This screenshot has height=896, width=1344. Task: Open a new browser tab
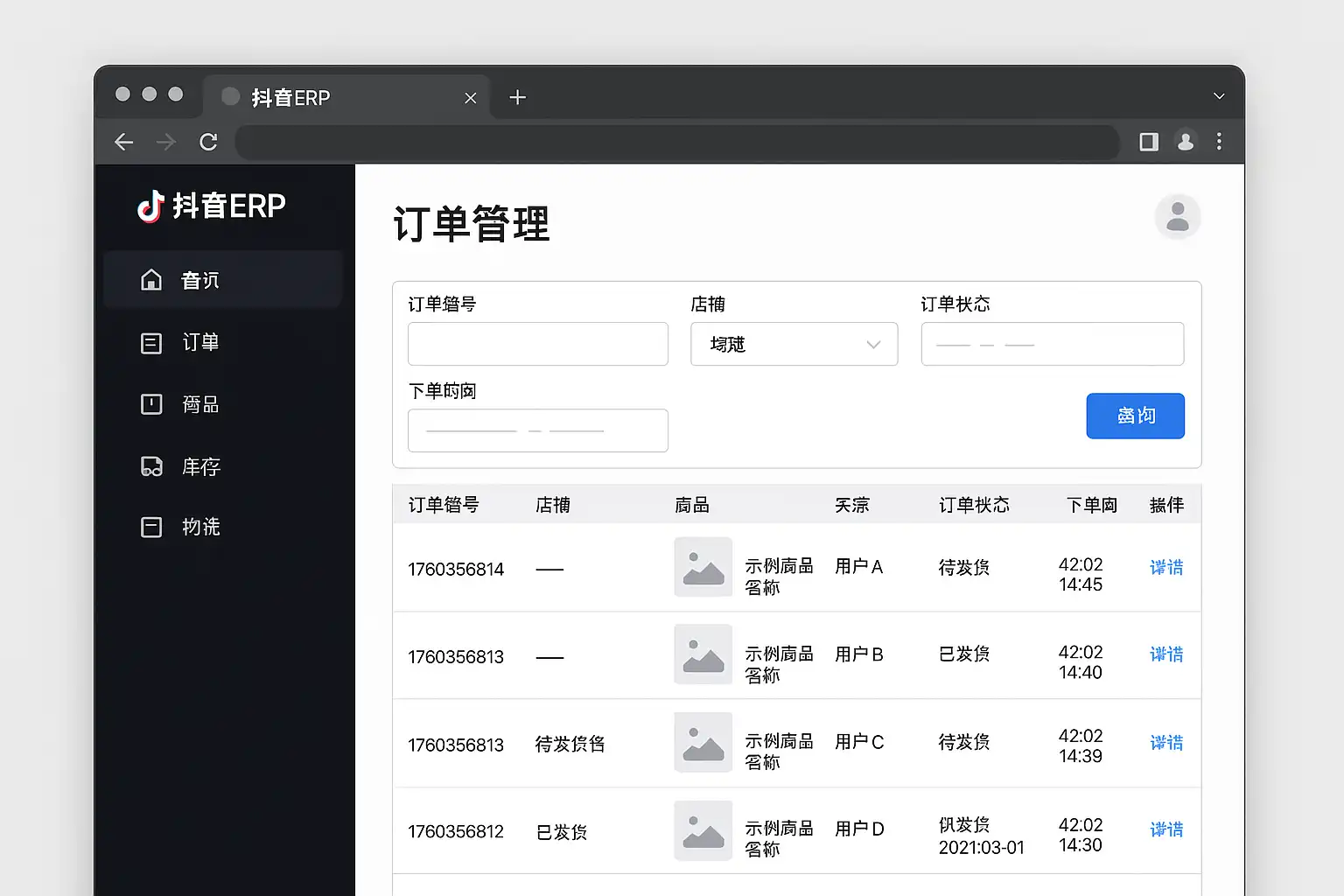(517, 97)
